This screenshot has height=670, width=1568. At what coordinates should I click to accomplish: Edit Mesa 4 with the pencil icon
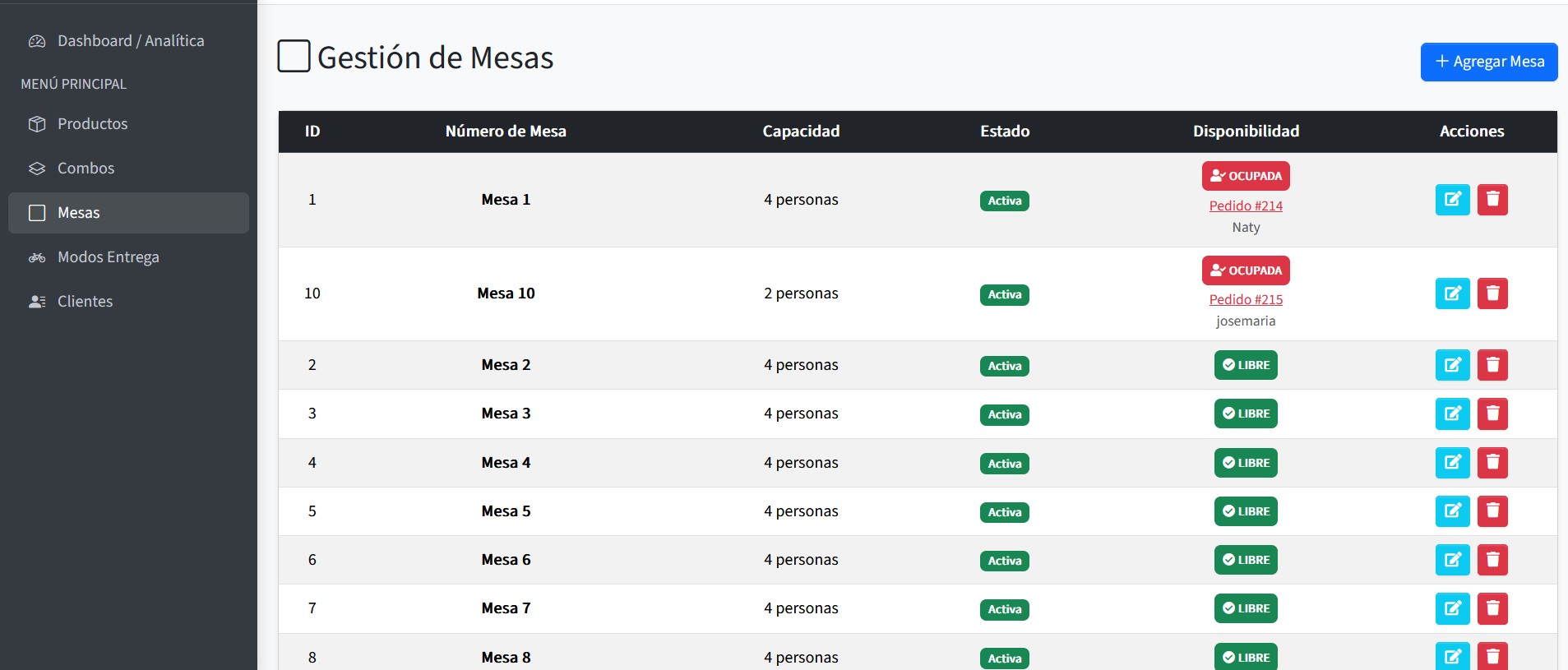[1452, 463]
